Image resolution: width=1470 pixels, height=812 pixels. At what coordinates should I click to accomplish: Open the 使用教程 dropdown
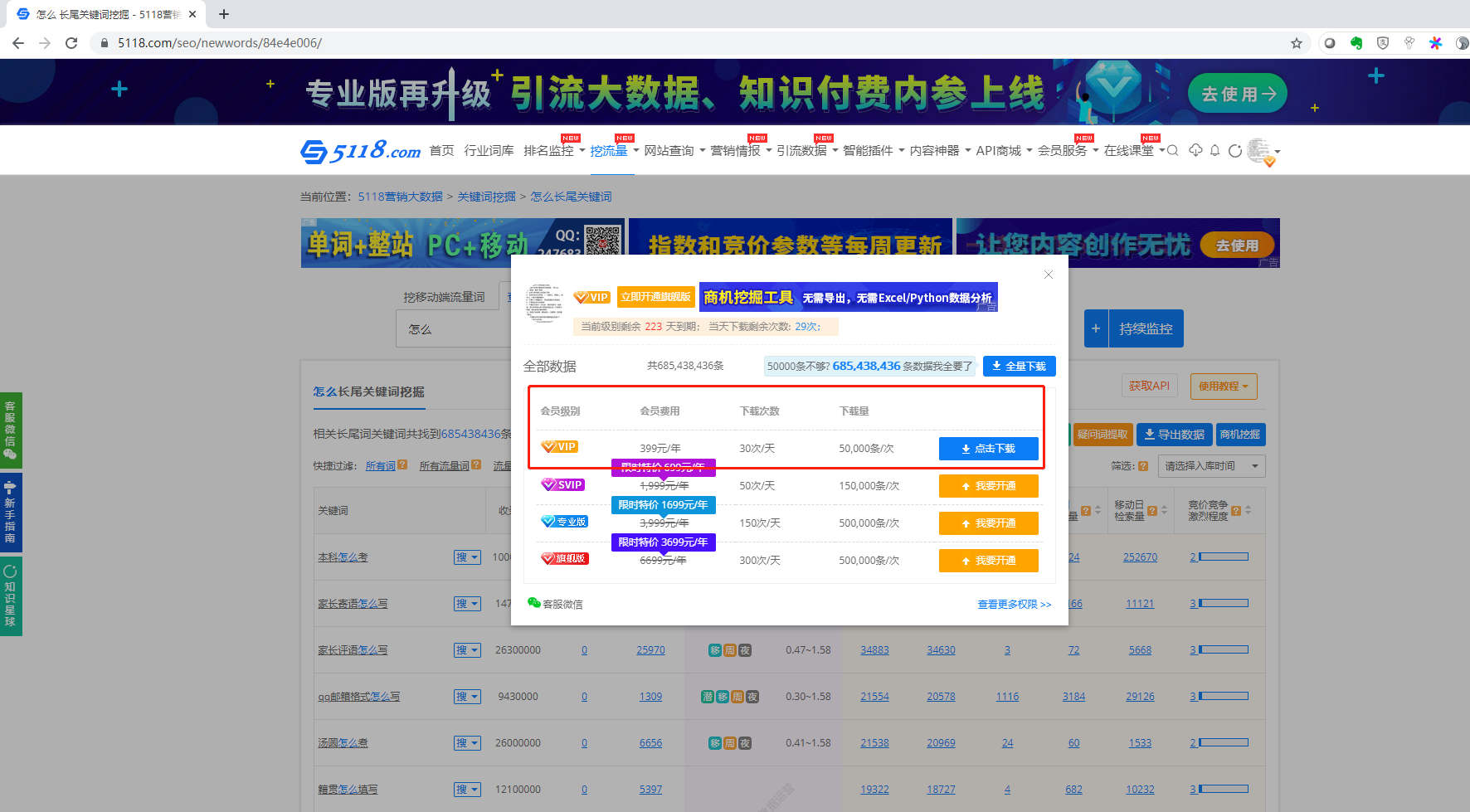(1224, 386)
